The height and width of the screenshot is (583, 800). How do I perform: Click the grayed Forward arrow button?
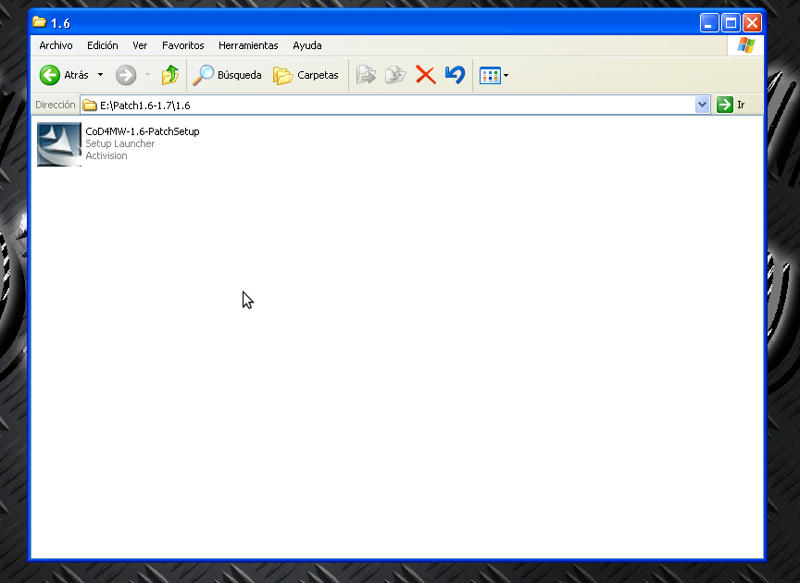(126, 75)
